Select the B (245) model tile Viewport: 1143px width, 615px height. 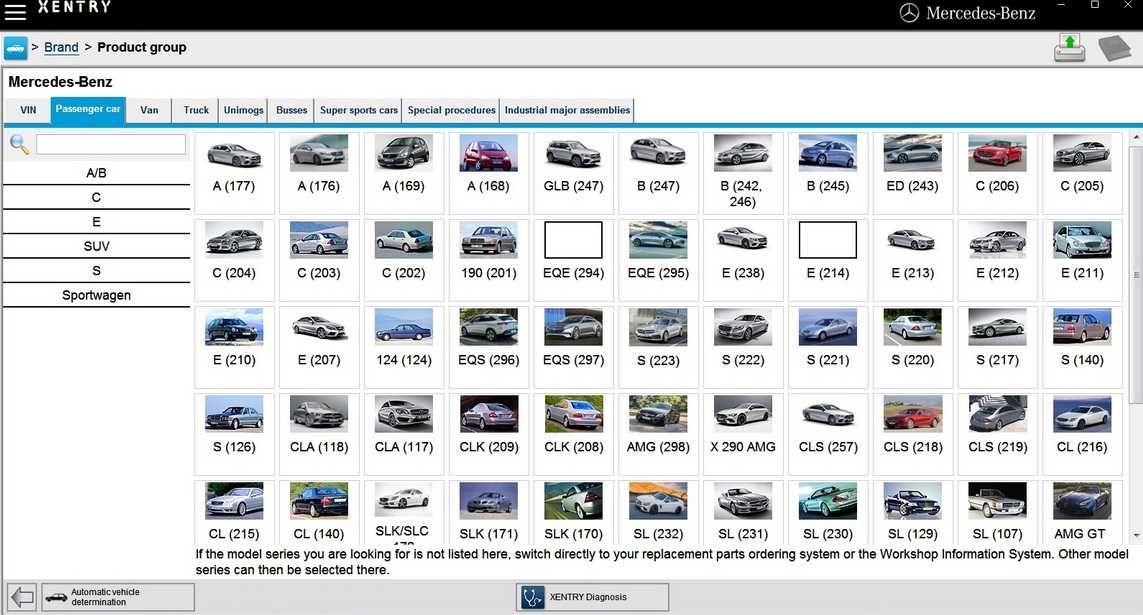(x=828, y=173)
